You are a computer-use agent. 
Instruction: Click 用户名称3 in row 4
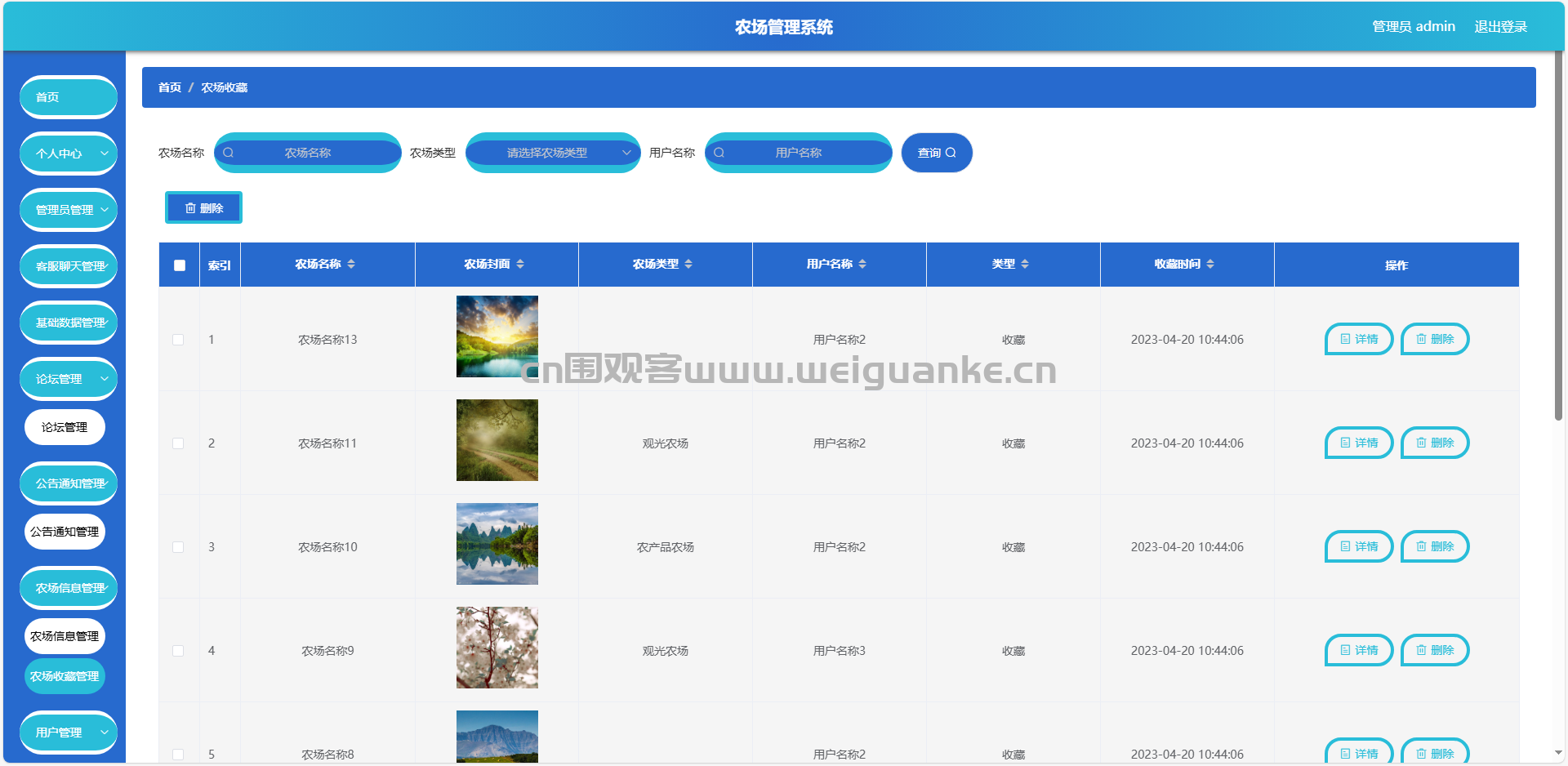[x=840, y=651]
